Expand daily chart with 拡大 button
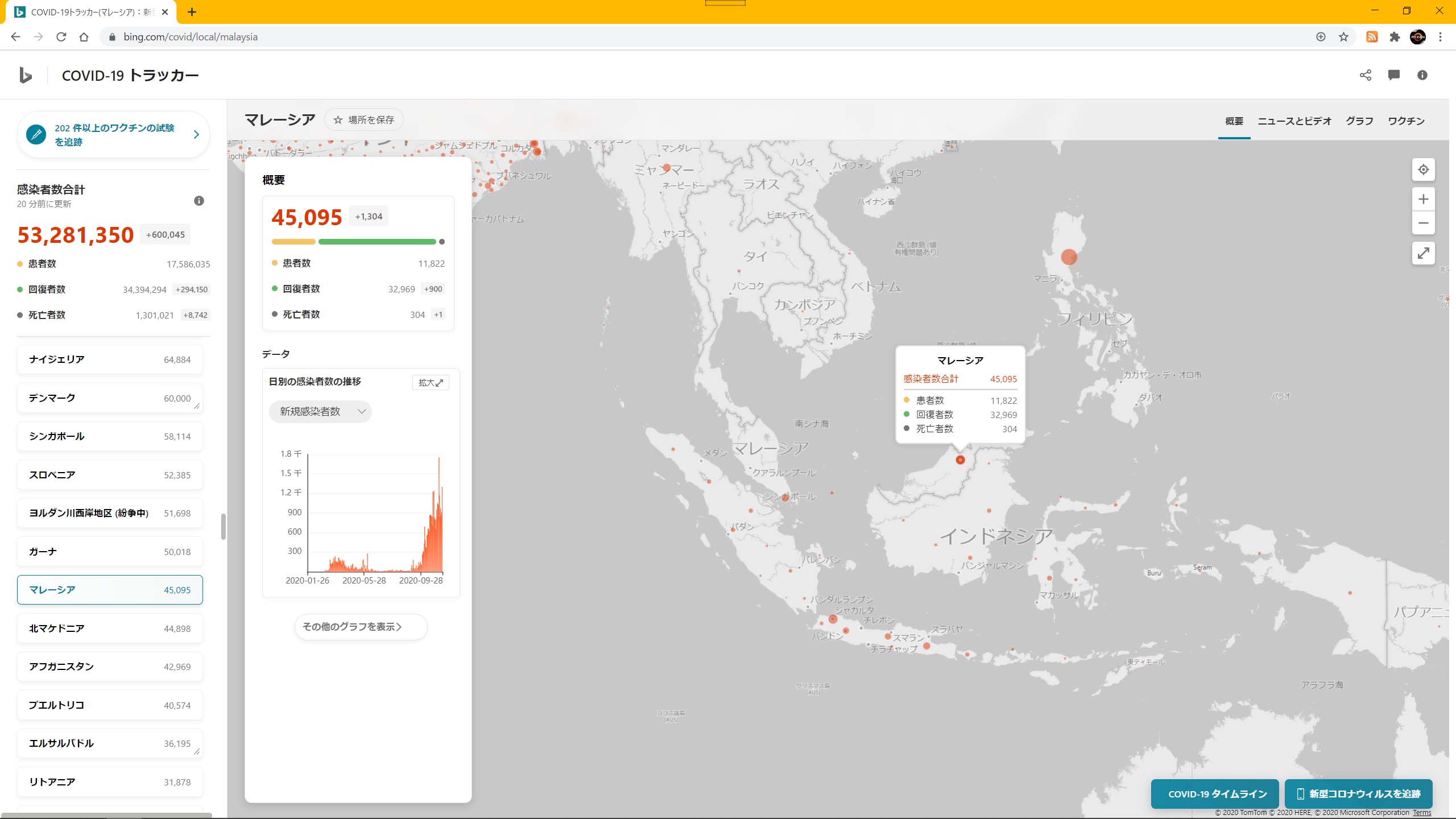Image resolution: width=1456 pixels, height=819 pixels. click(430, 383)
